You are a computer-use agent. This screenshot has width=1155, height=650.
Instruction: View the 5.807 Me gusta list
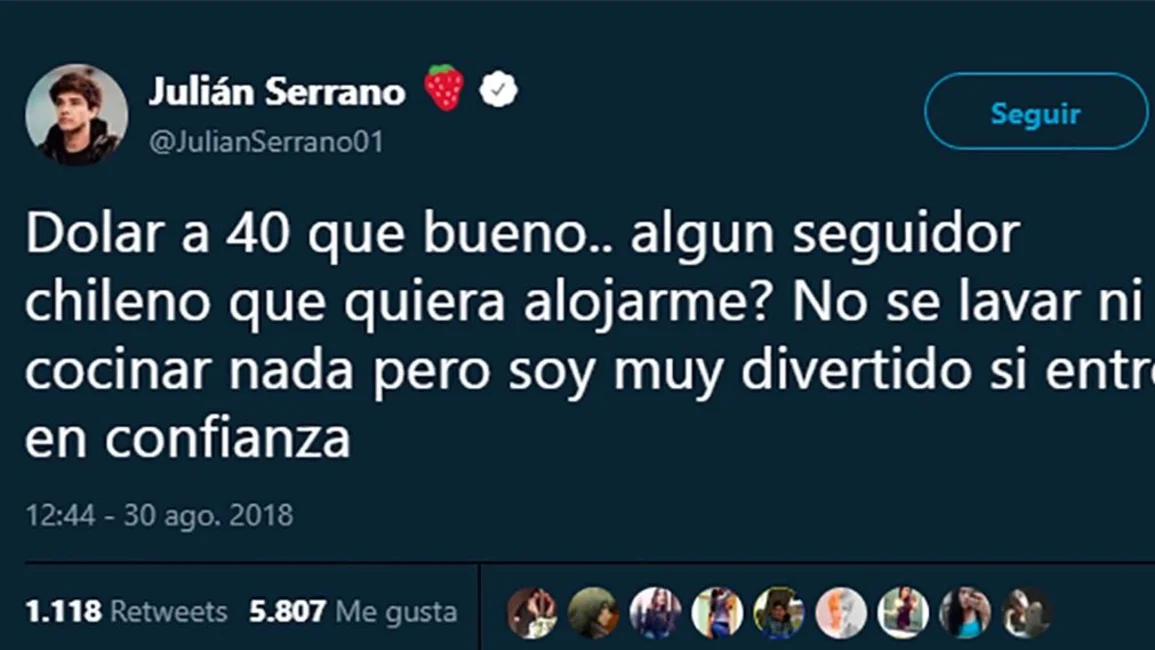point(353,611)
